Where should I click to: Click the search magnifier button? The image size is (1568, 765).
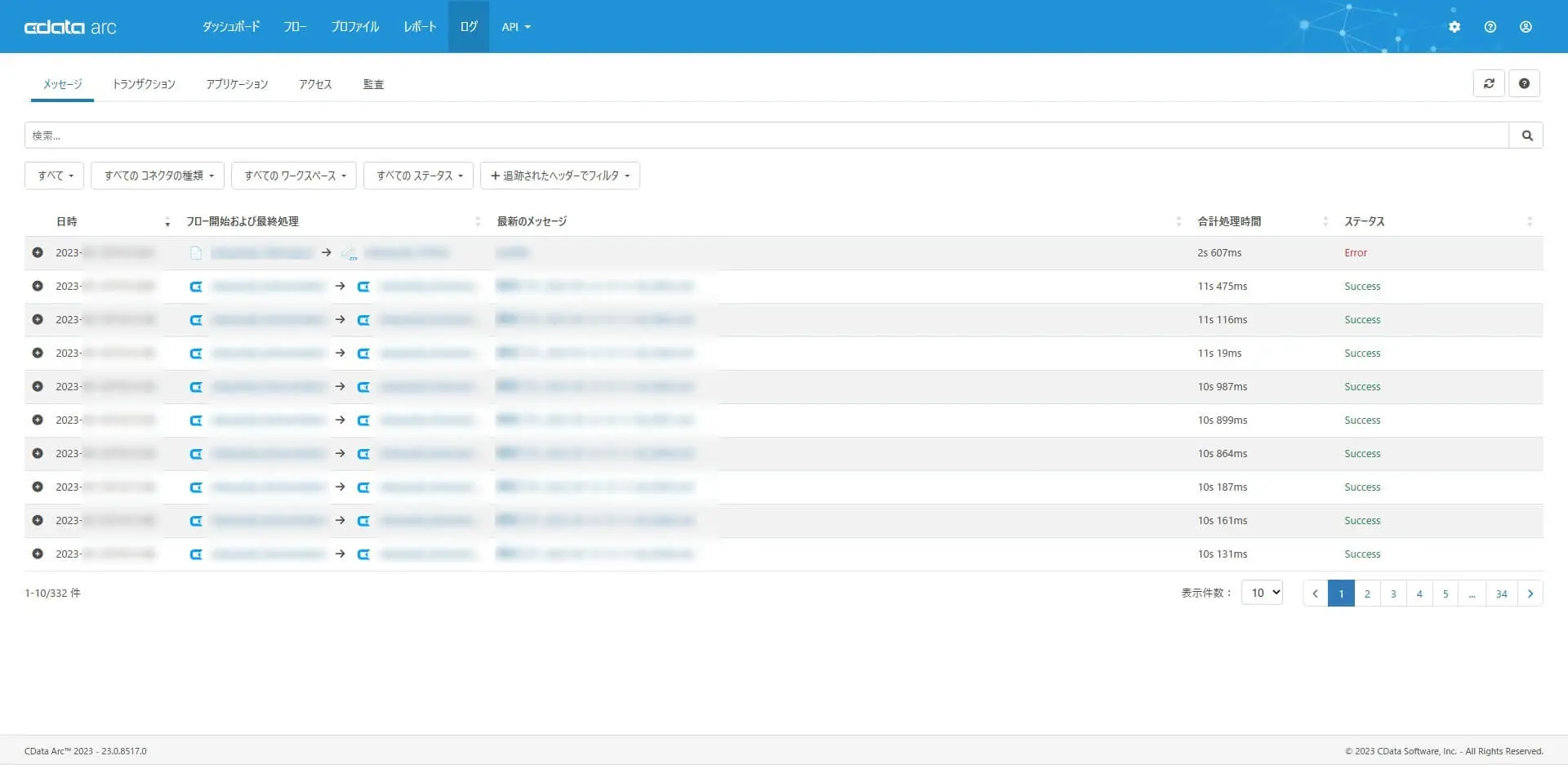[1526, 136]
